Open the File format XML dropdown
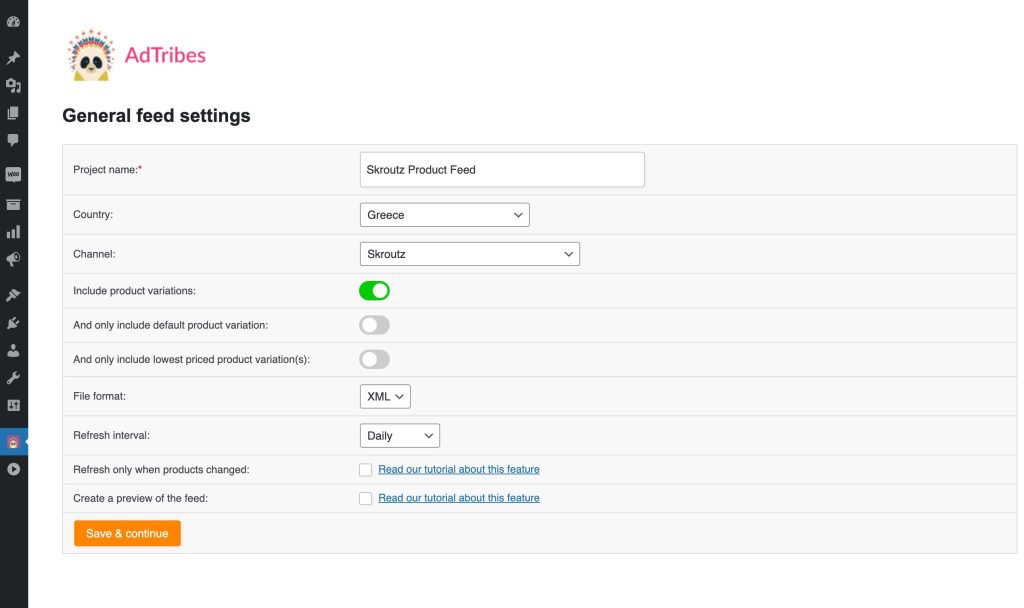 click(x=385, y=397)
